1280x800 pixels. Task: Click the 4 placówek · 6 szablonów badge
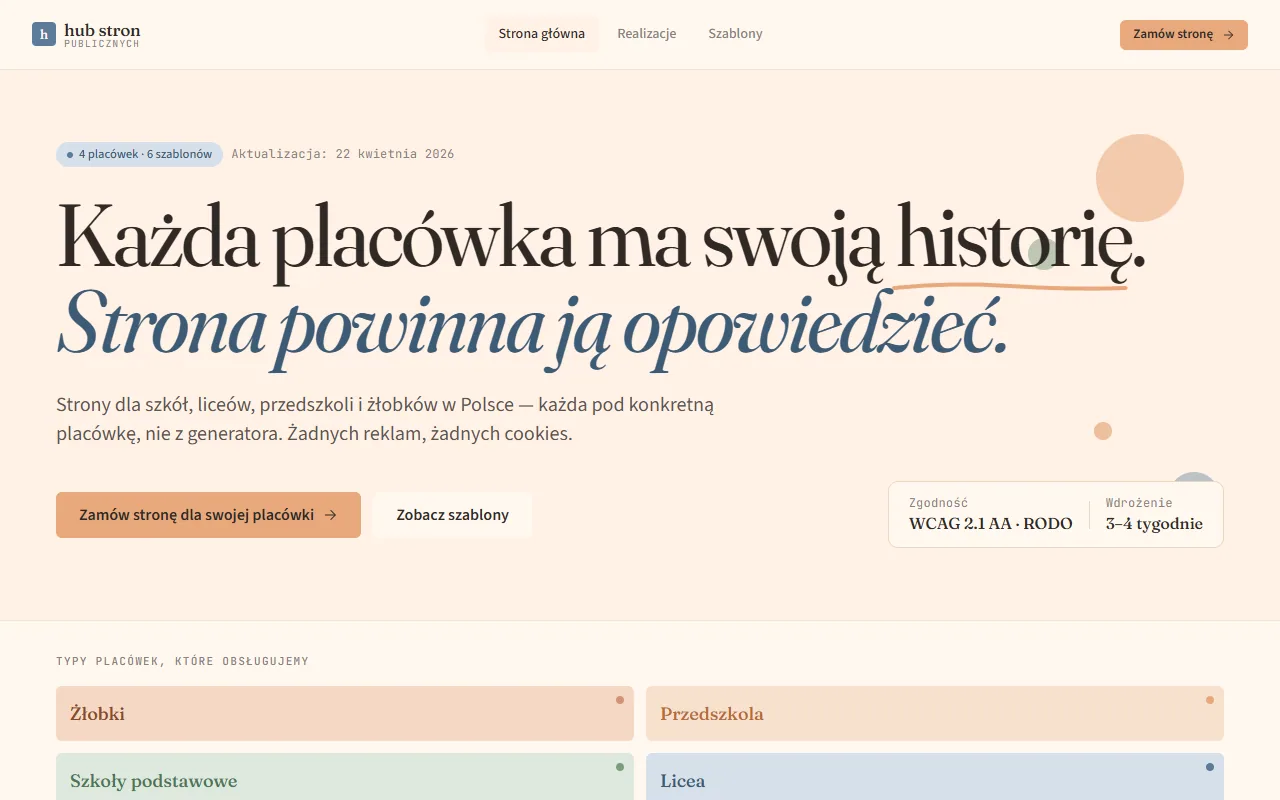tap(139, 155)
